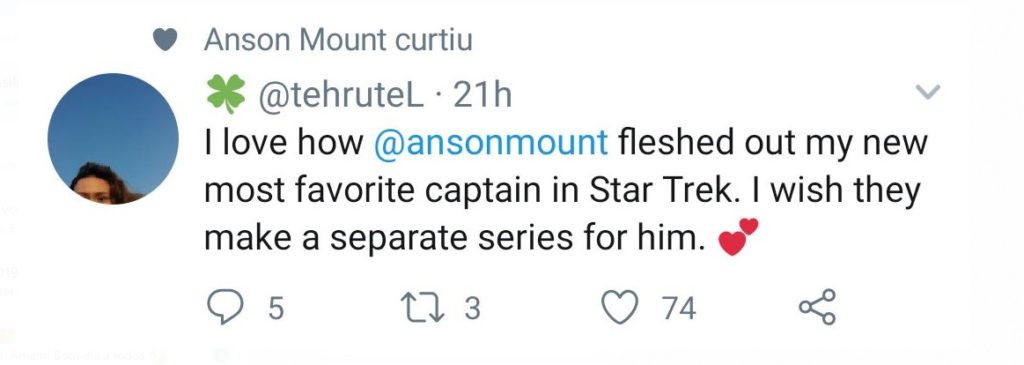Screen dimensions: 1024x365
Task: Open the share icon options
Action: 818,307
